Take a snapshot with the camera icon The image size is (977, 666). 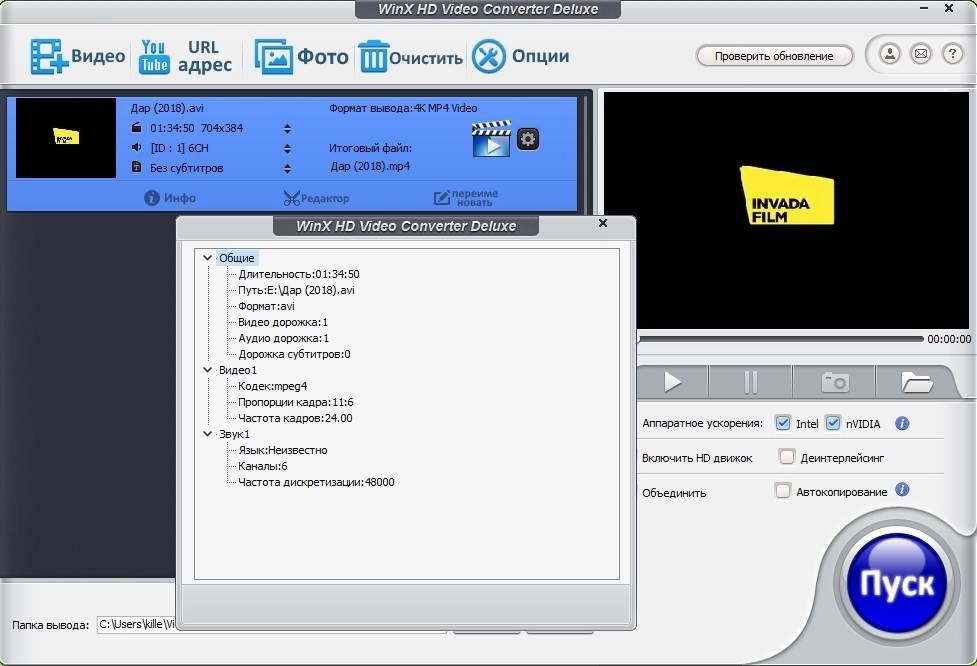(834, 381)
